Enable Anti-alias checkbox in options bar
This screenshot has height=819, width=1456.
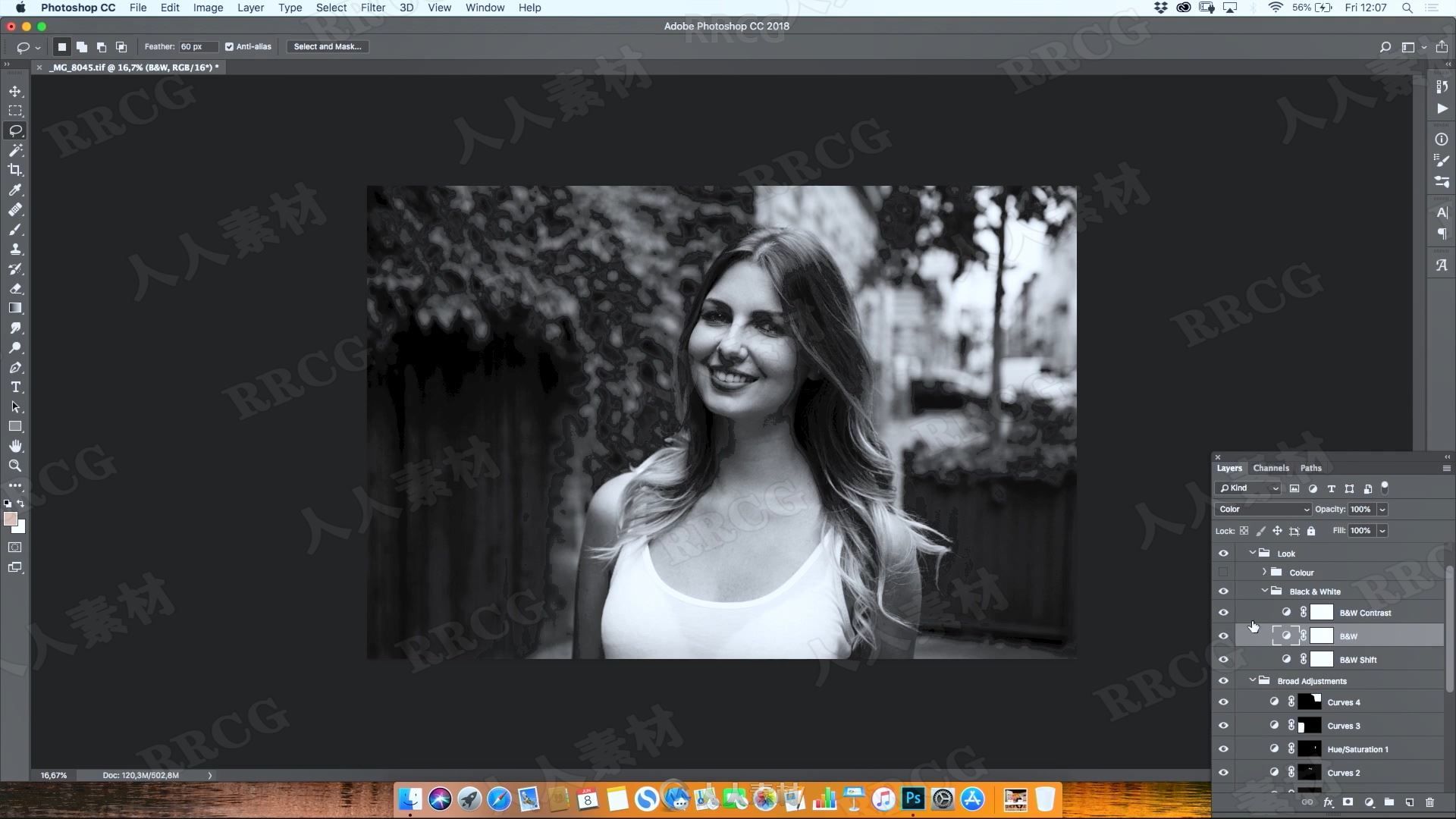tap(228, 46)
